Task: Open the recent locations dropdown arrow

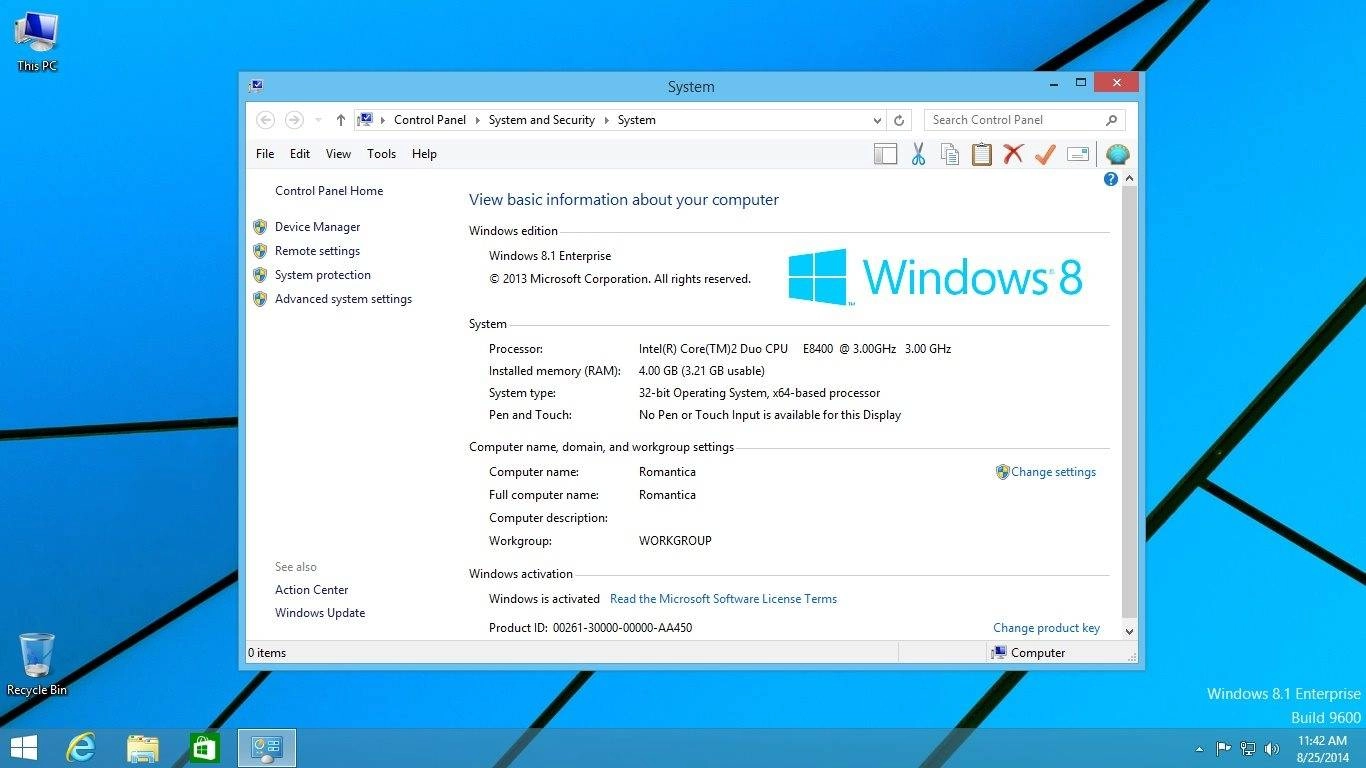Action: pos(318,120)
